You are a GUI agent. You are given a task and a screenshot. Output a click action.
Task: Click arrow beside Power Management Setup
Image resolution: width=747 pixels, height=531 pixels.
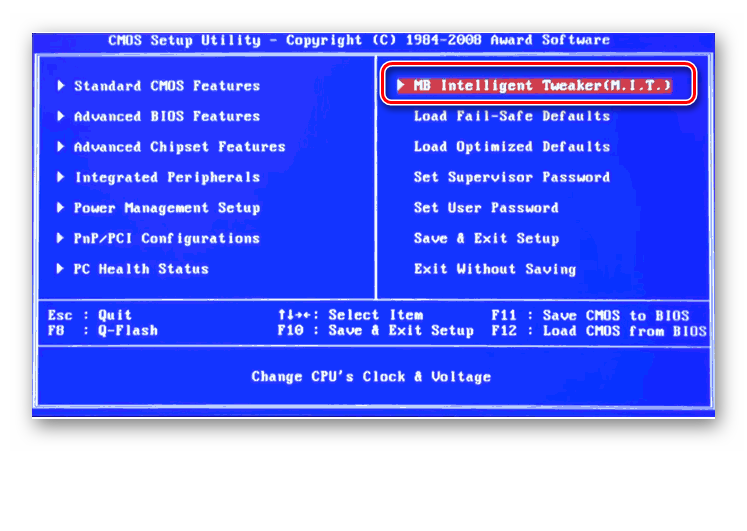pyautogui.click(x=61, y=208)
